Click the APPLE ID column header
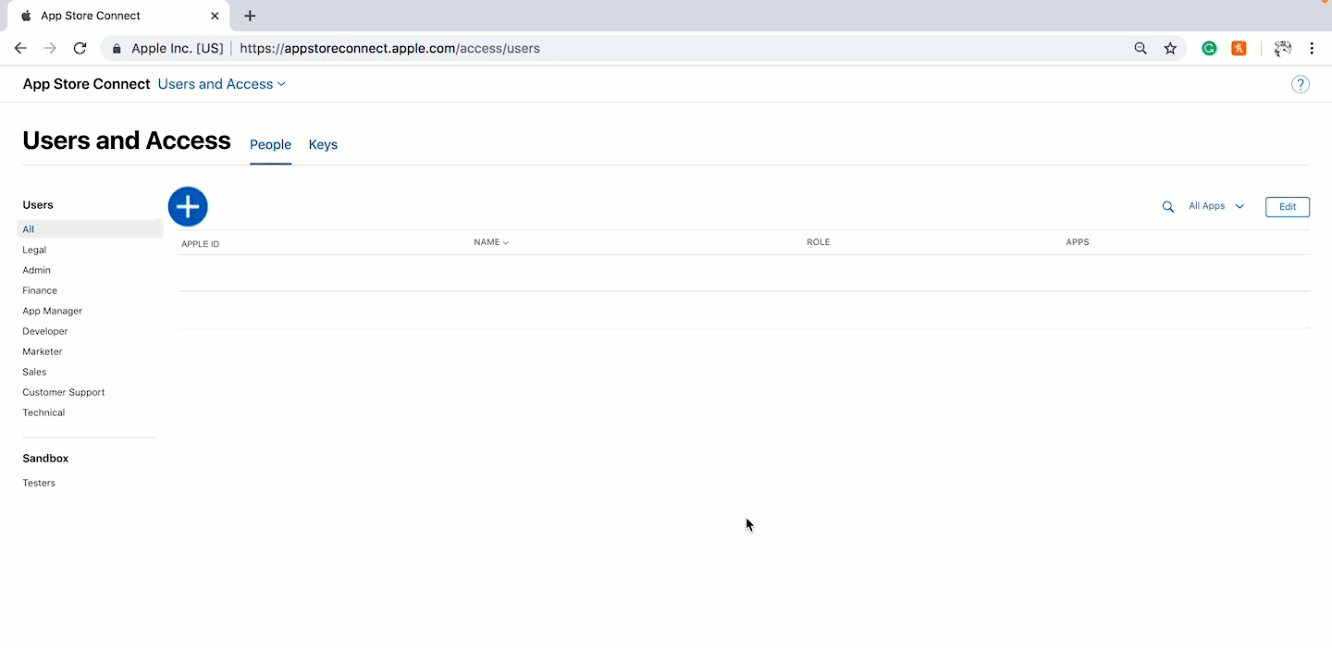1332x648 pixels. click(x=200, y=244)
